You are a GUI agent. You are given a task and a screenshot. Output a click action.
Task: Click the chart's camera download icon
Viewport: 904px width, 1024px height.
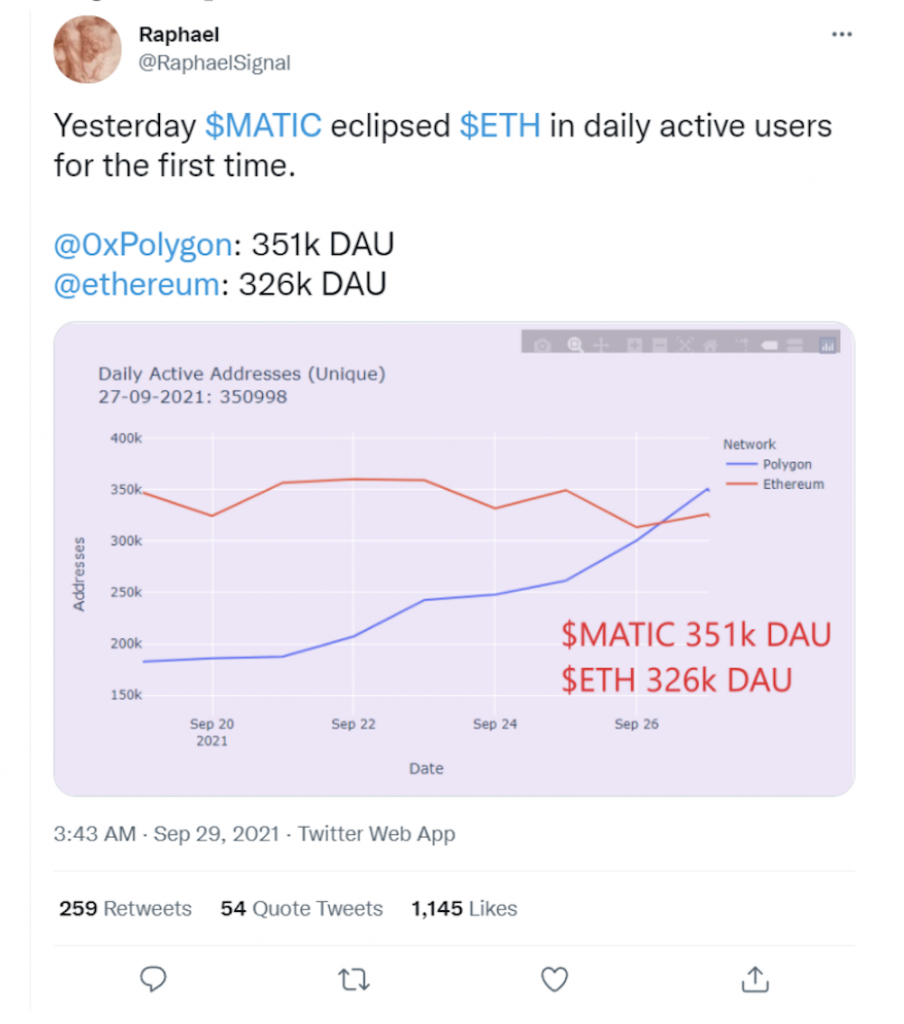click(x=542, y=345)
